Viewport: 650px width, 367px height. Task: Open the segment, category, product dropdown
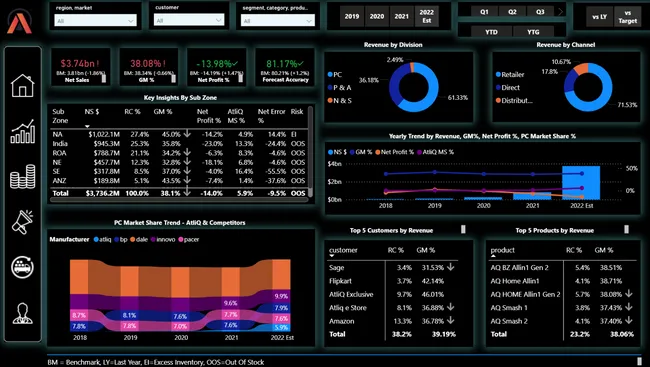point(278,20)
